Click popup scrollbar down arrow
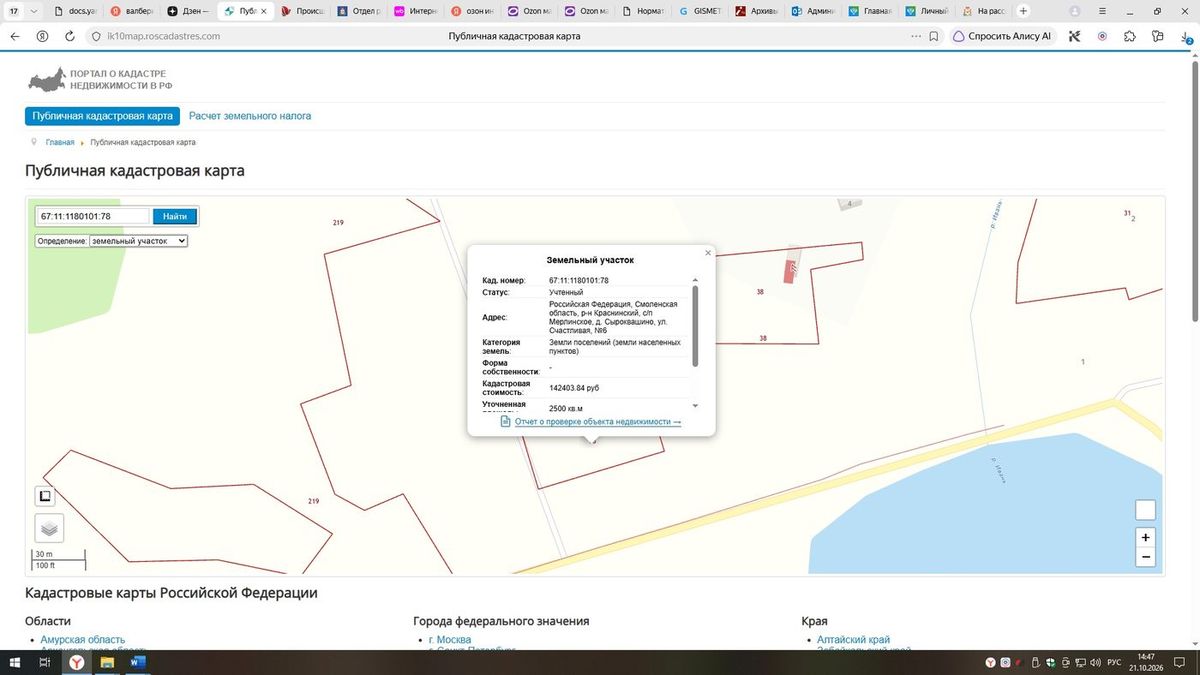 click(x=695, y=406)
